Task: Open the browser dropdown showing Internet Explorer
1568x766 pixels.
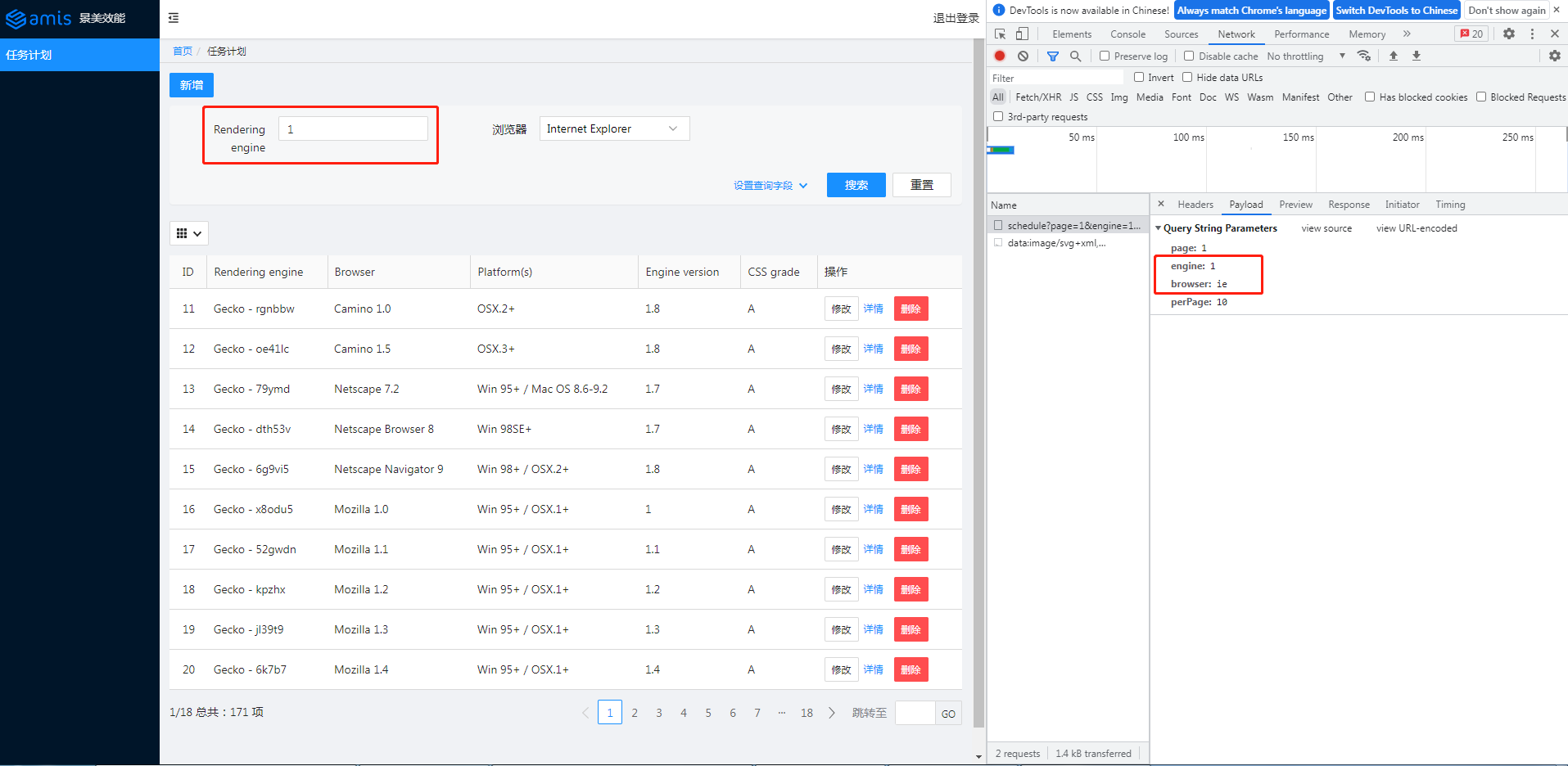Action: (614, 128)
